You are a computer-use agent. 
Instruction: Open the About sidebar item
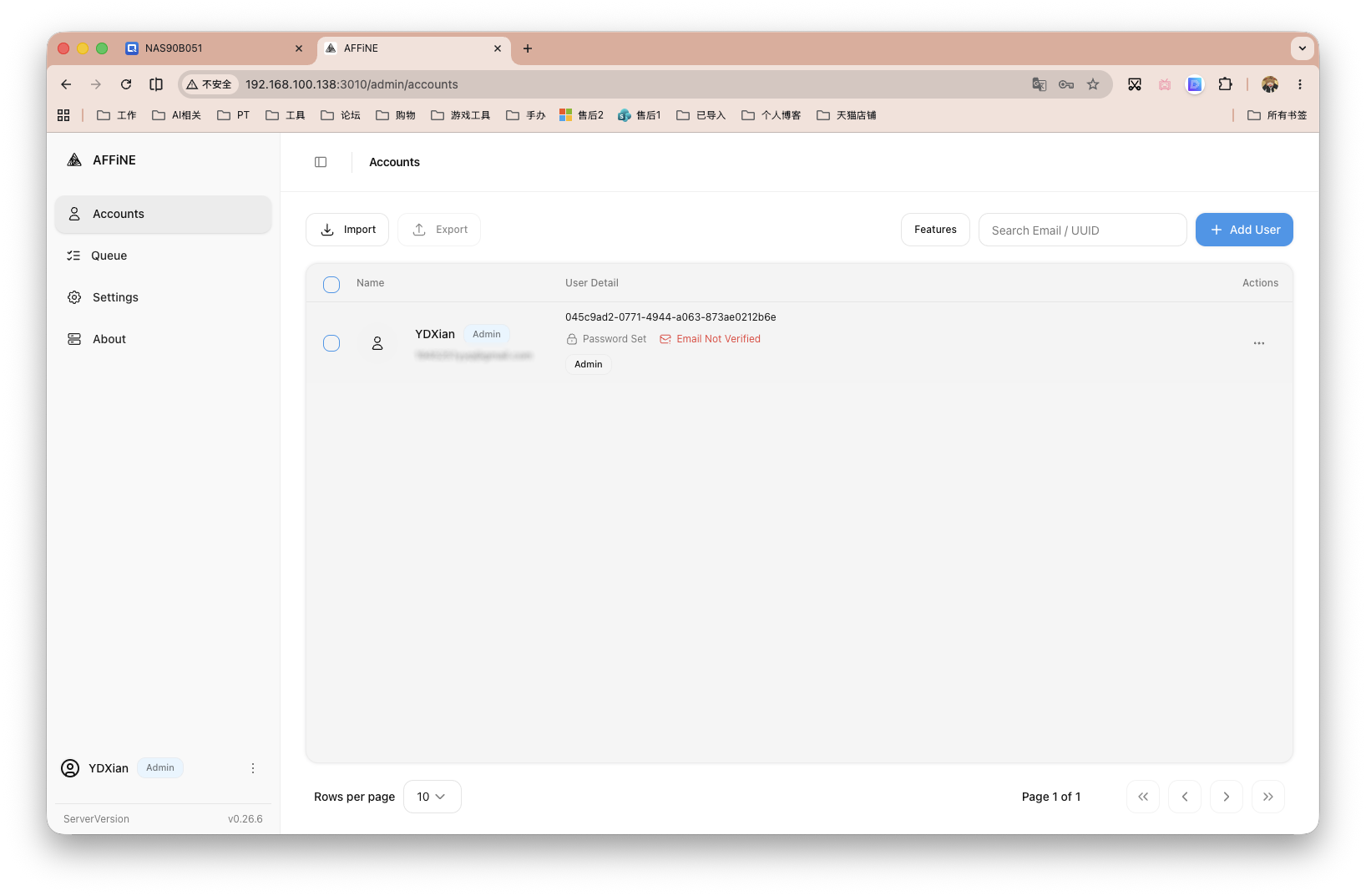pyautogui.click(x=164, y=339)
